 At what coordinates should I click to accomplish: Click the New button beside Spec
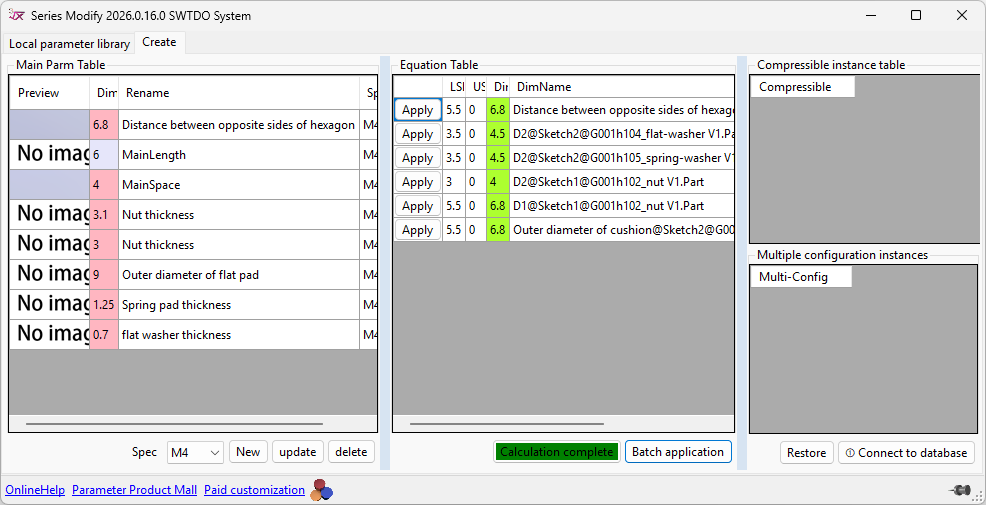pyautogui.click(x=248, y=452)
